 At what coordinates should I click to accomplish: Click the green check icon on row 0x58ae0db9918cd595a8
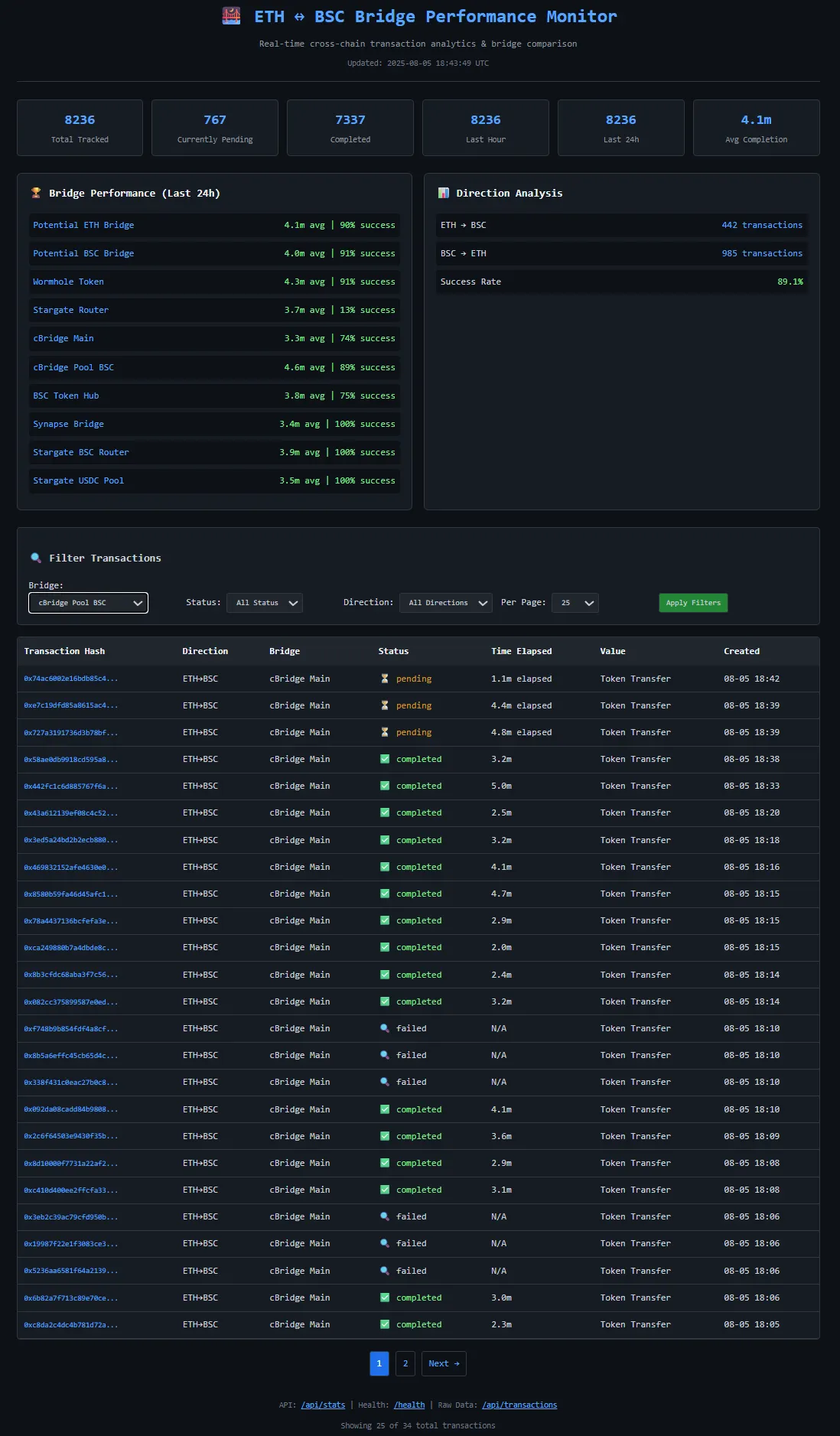(x=385, y=759)
